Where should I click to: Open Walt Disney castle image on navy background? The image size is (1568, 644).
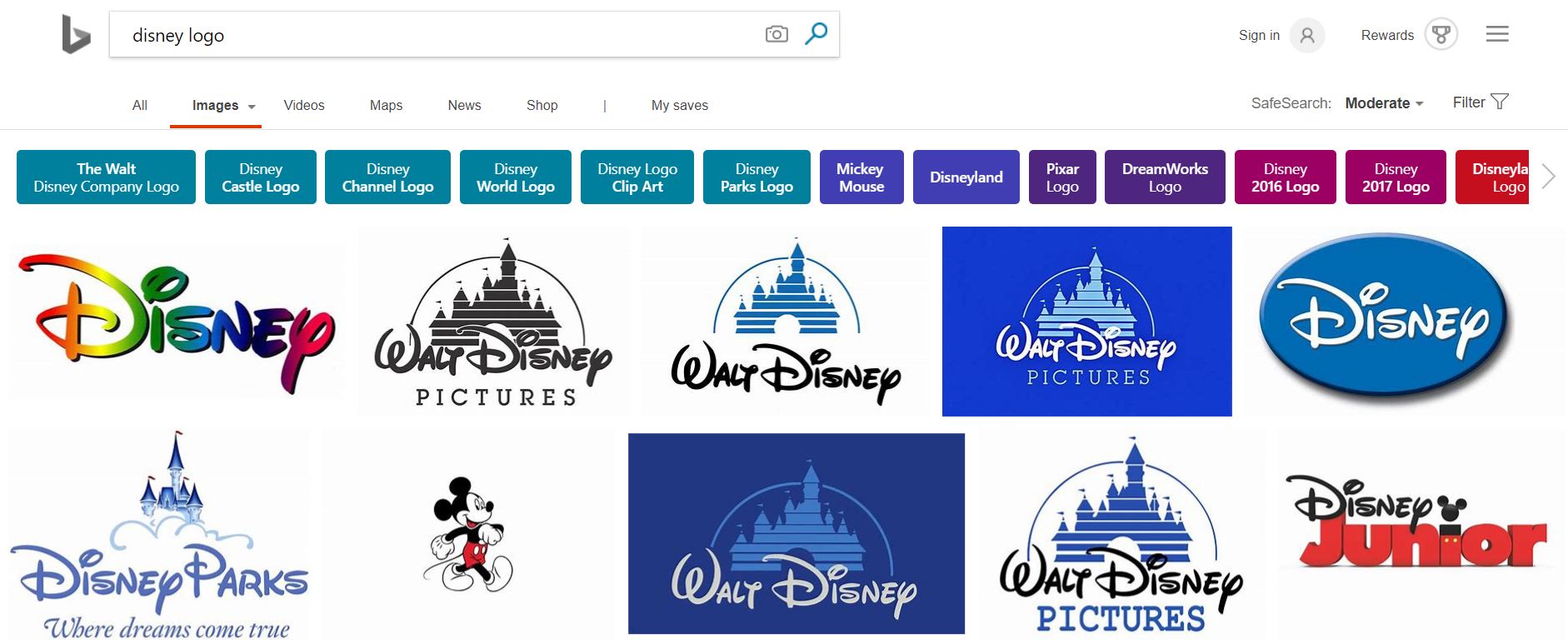796,534
